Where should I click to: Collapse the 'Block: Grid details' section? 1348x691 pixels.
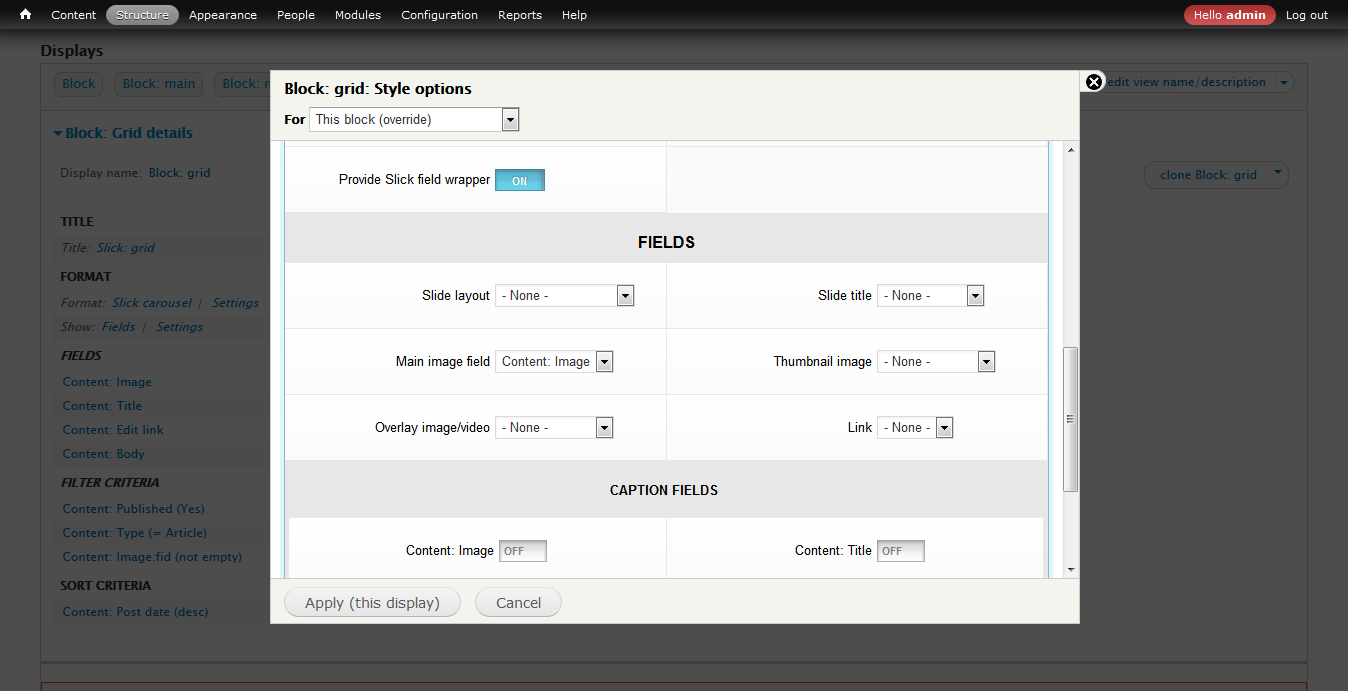[x=57, y=132]
